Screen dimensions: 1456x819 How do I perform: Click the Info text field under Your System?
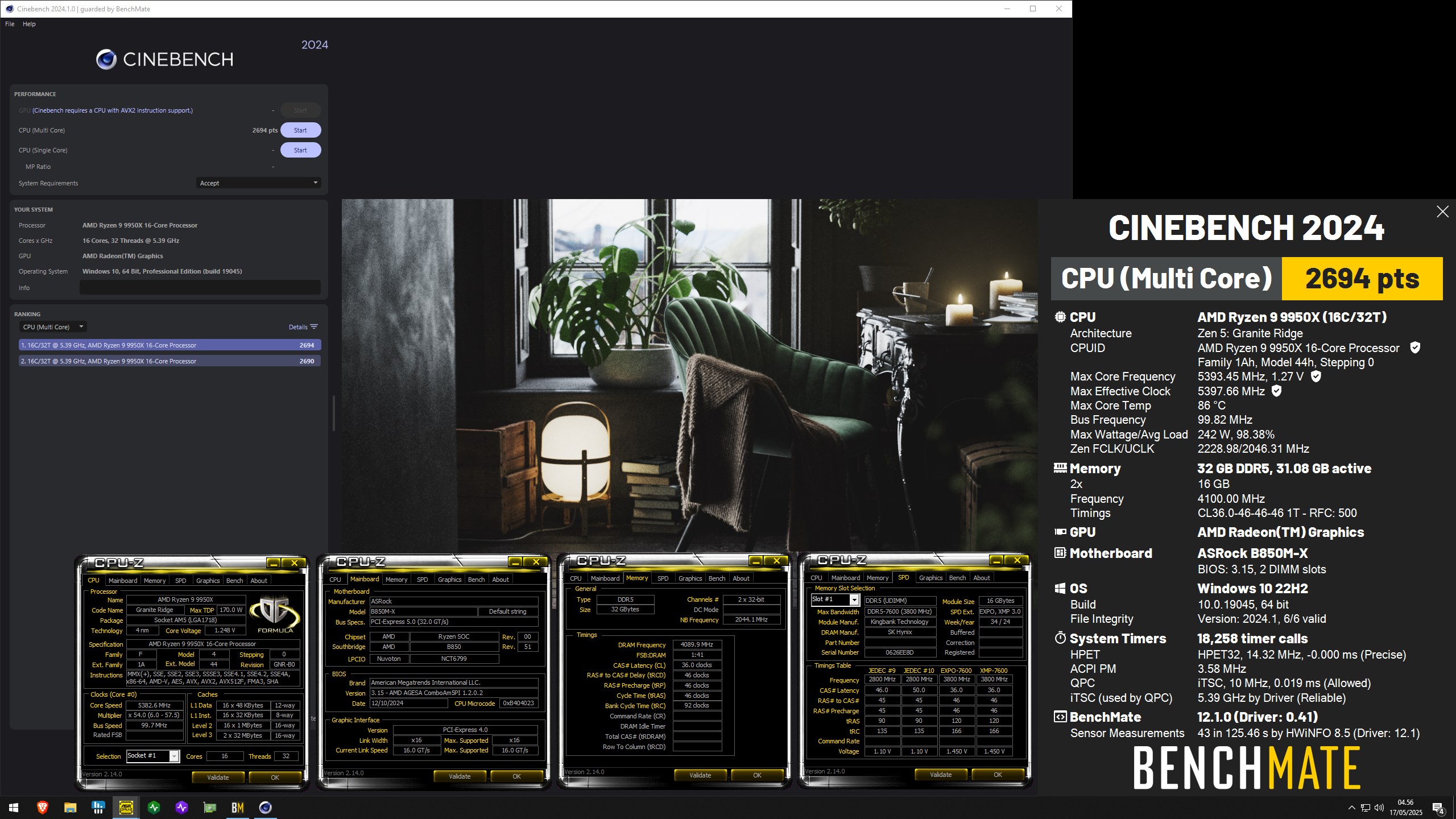tap(200, 288)
